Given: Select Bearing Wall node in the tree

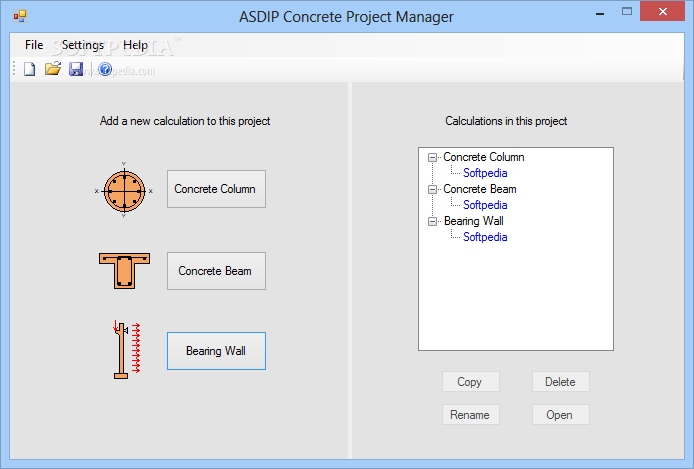Looking at the screenshot, I should [474, 221].
